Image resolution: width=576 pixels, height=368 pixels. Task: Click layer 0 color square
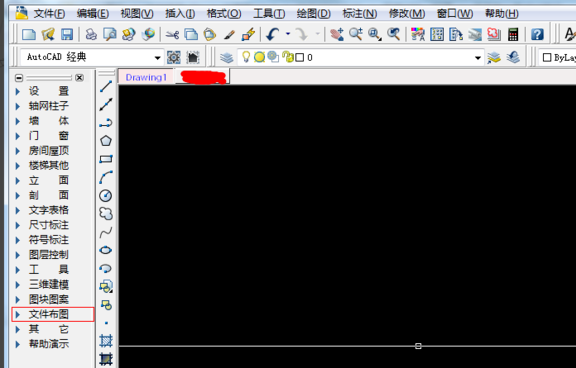[299, 58]
